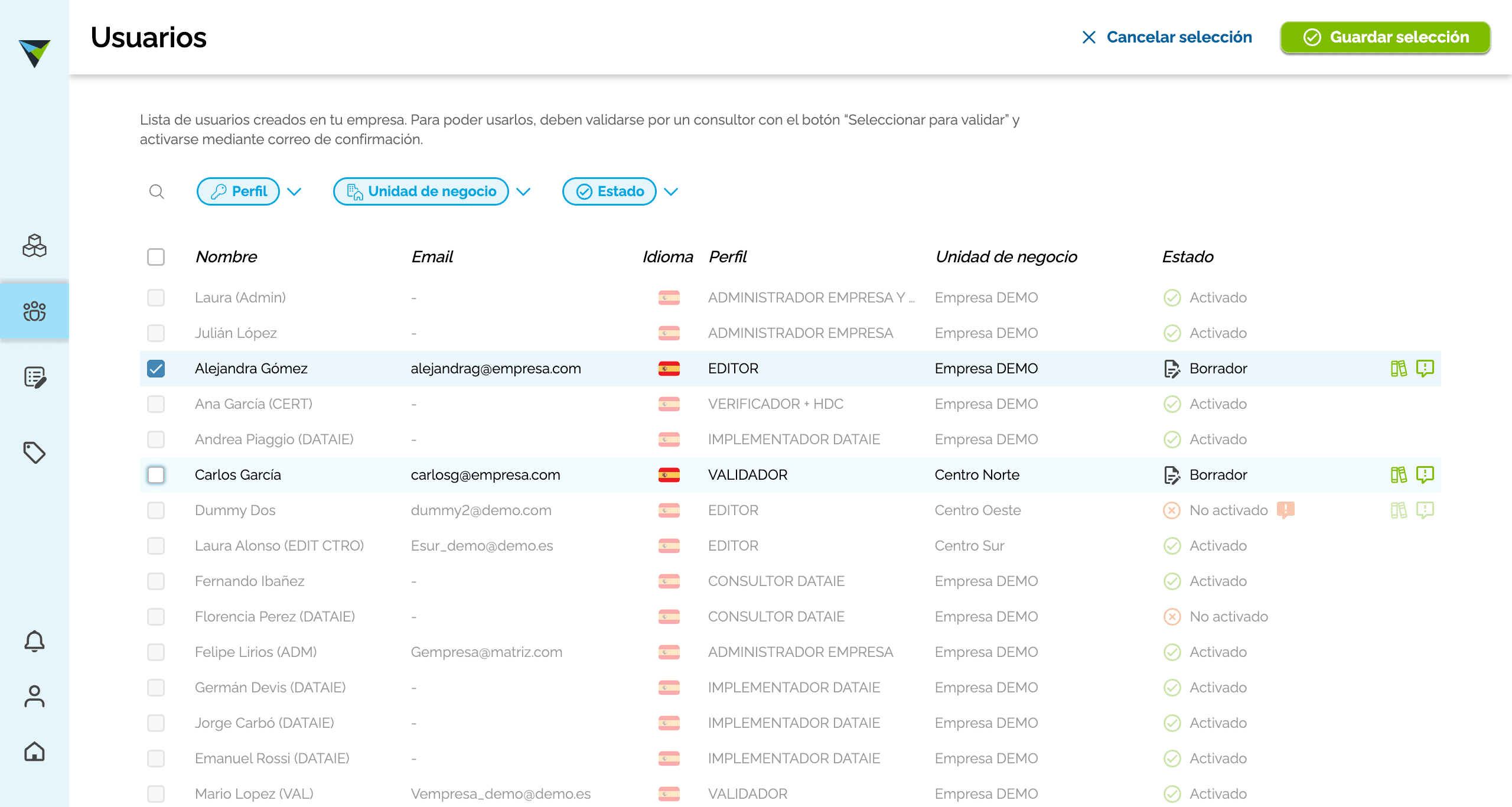
Task: Expand the Perfil filter chevron
Action: point(294,191)
